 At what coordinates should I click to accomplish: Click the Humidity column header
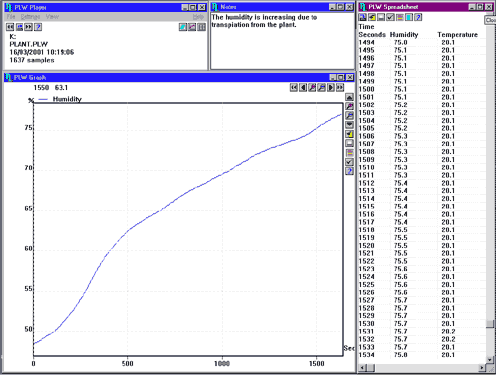point(404,35)
